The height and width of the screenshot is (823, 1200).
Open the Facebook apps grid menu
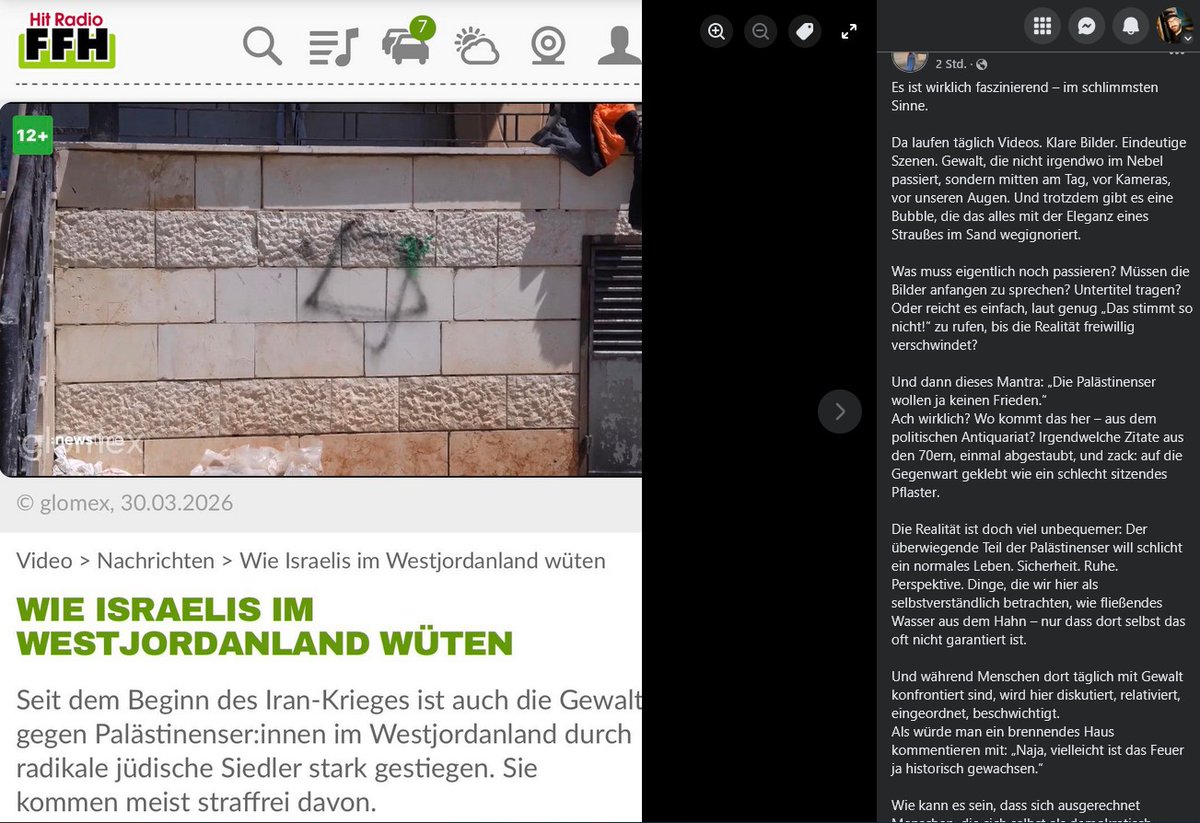point(1042,26)
